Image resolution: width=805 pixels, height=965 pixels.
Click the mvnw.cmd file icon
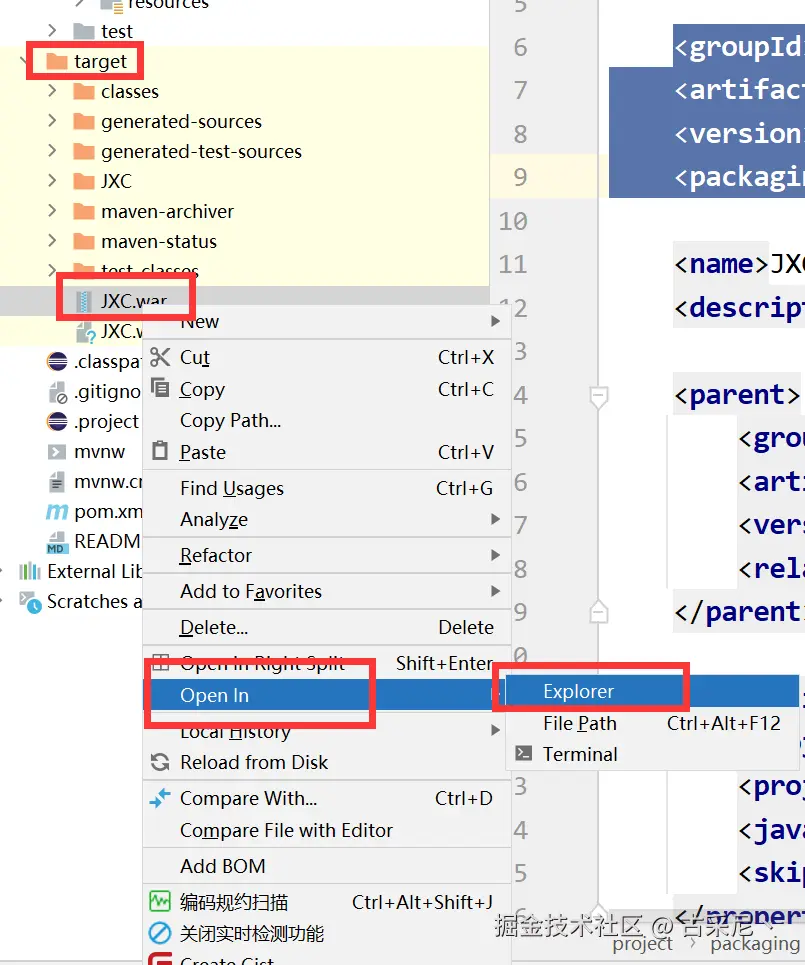pyautogui.click(x=57, y=481)
